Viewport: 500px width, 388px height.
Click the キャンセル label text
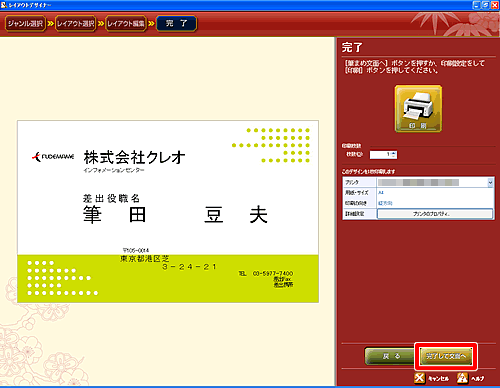point(438,379)
